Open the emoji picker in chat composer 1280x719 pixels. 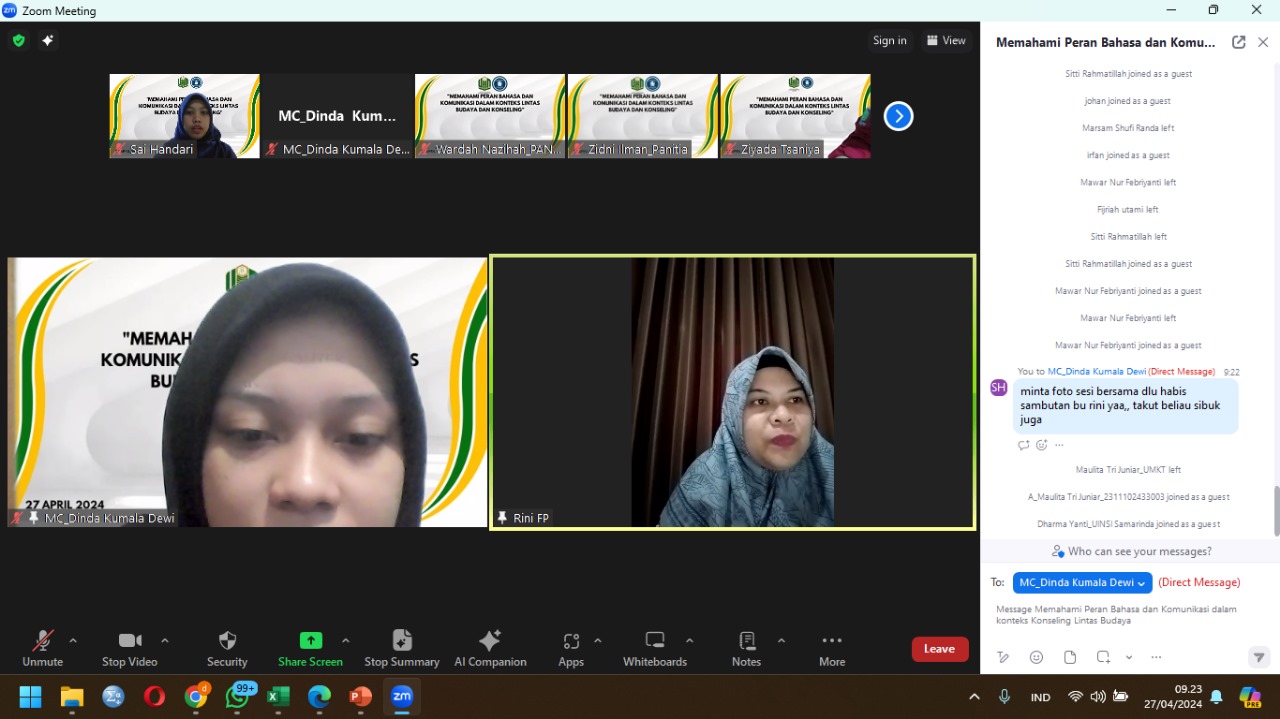(x=1036, y=657)
